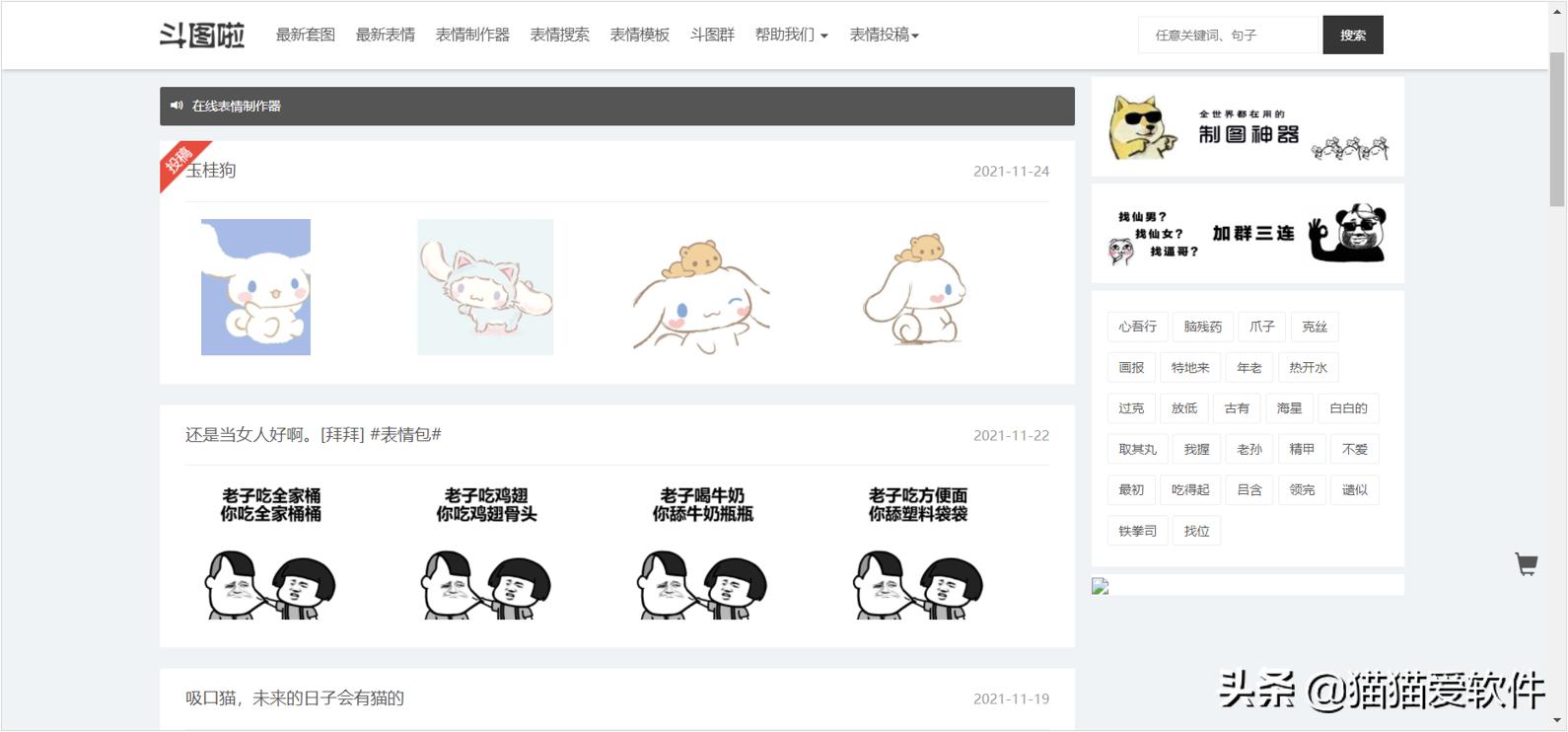Click the 制图神器 sidebar banner
1568x732 pixels.
1247,127
